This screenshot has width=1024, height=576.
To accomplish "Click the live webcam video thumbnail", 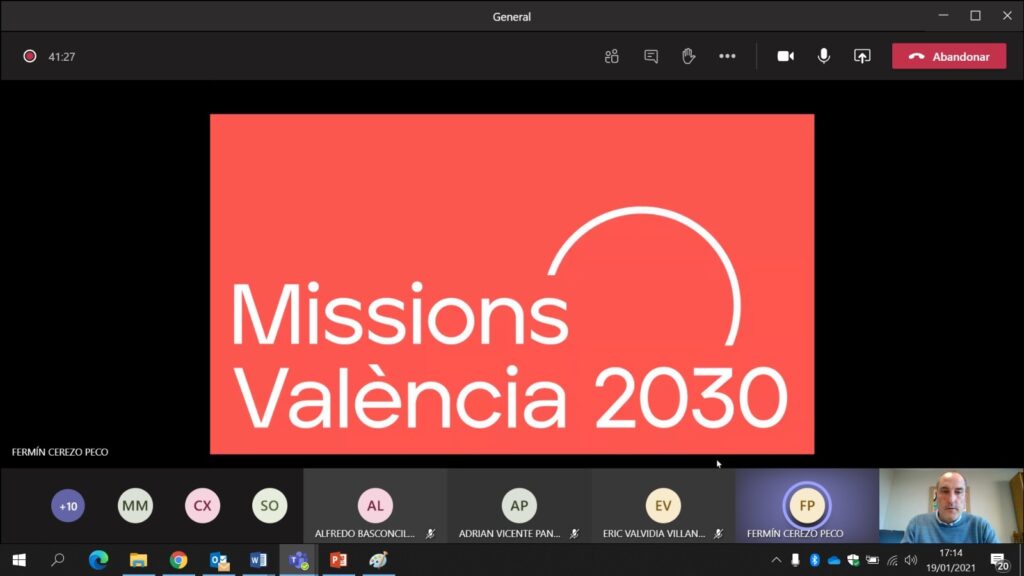I will 951,505.
